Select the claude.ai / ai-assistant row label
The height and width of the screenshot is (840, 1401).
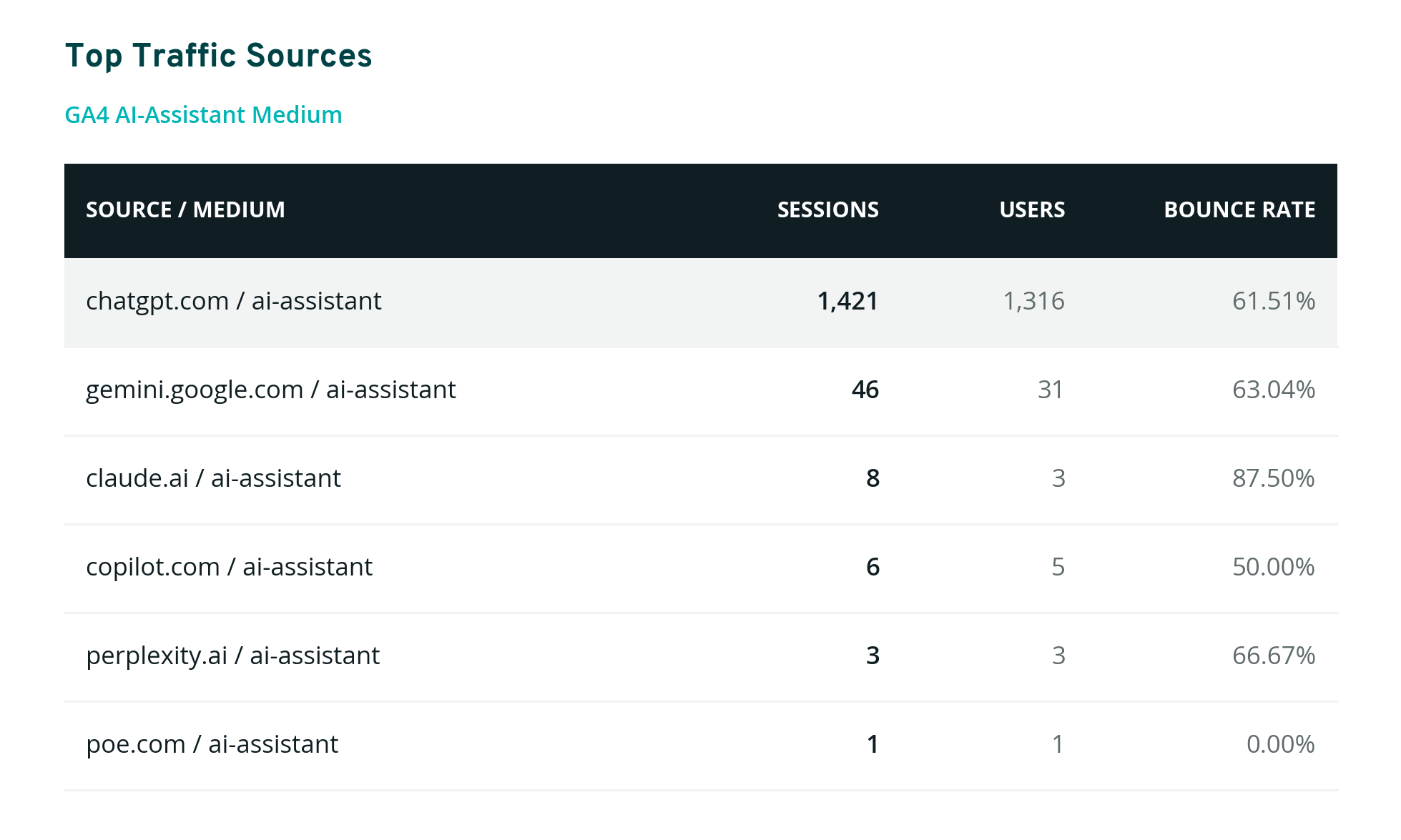pyautogui.click(x=214, y=478)
